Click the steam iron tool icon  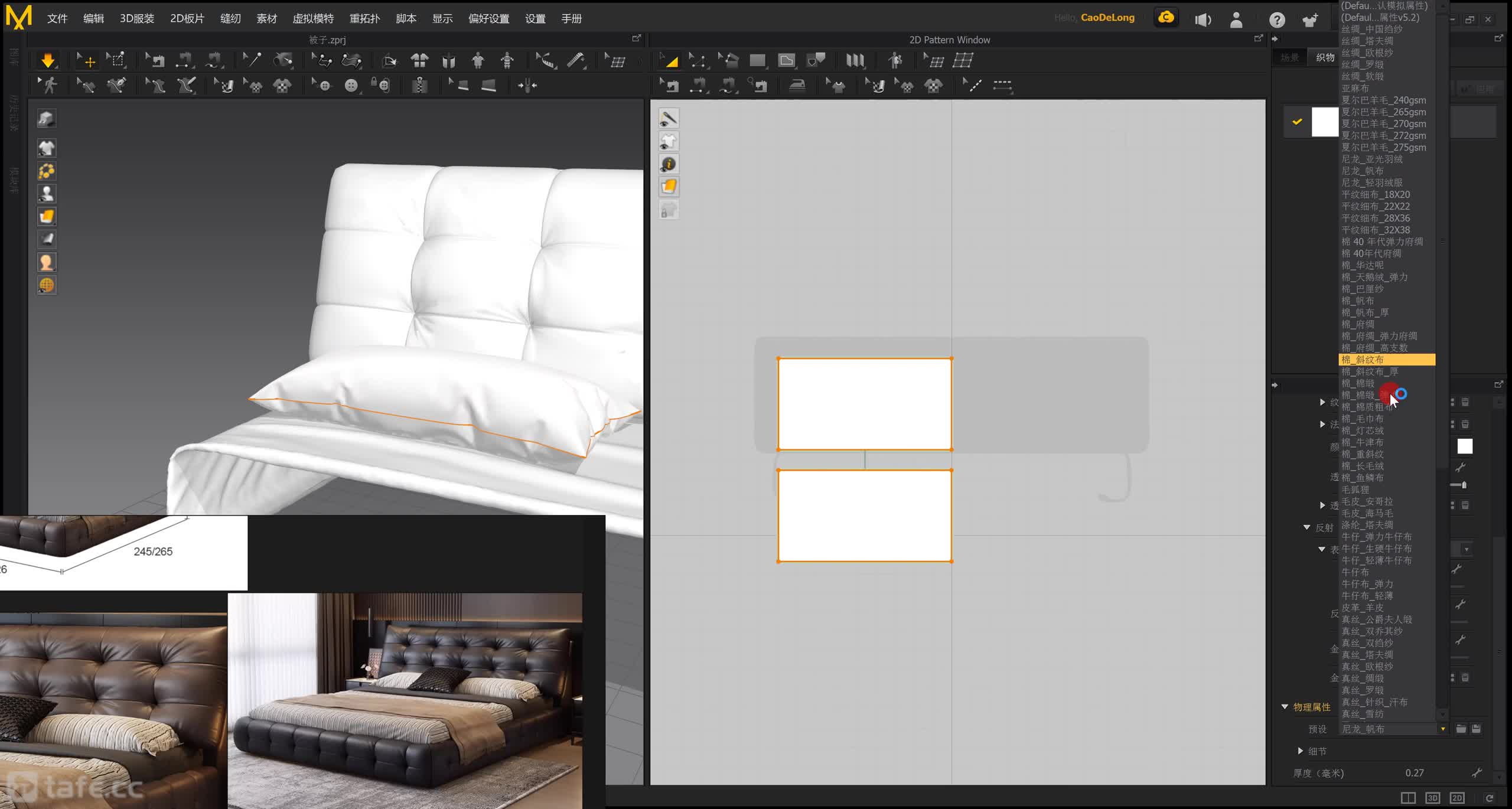[797, 86]
